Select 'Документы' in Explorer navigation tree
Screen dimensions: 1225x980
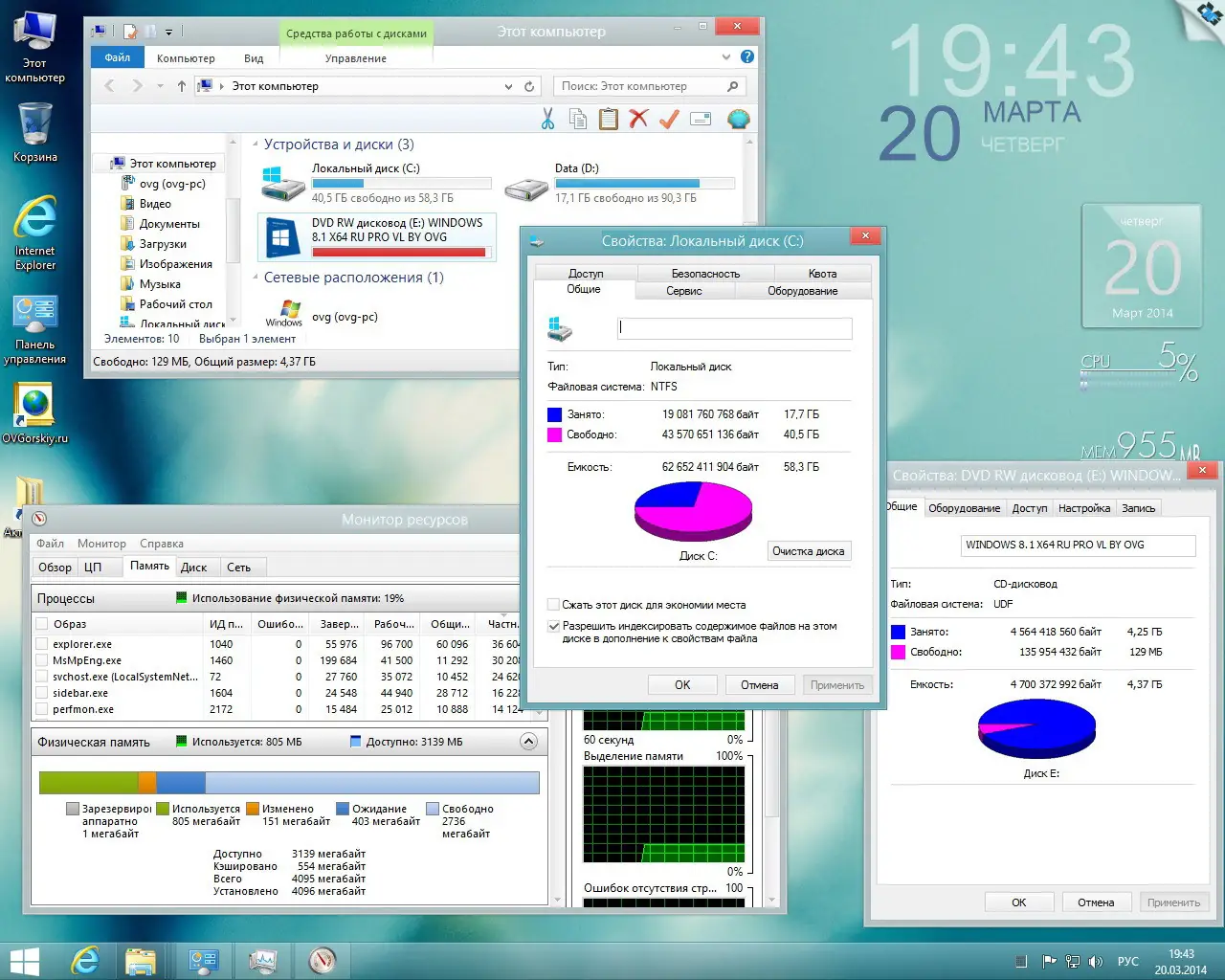coord(169,224)
